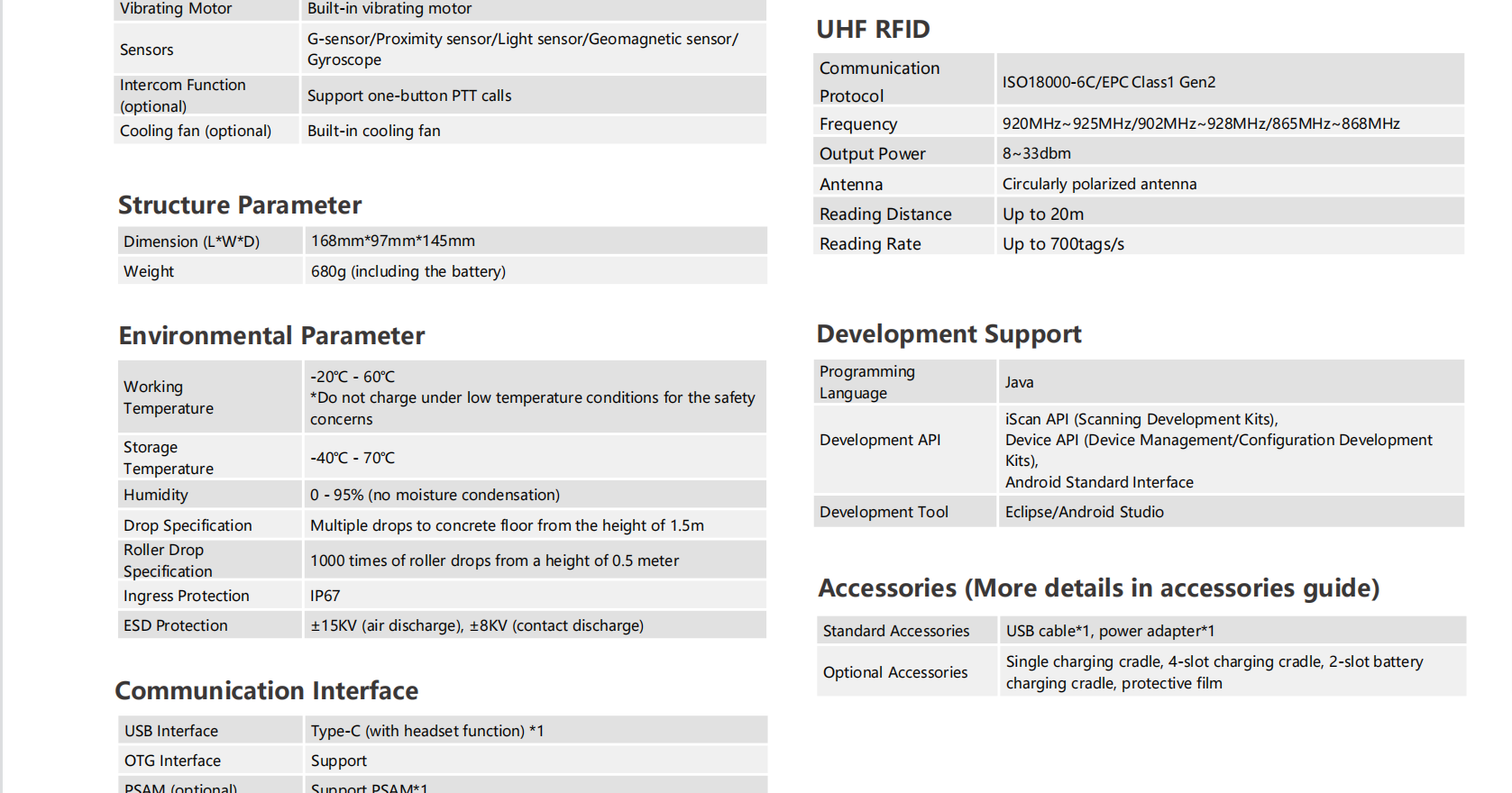The image size is (1512, 793).
Task: Click the Communication Interface heading
Action: click(267, 691)
